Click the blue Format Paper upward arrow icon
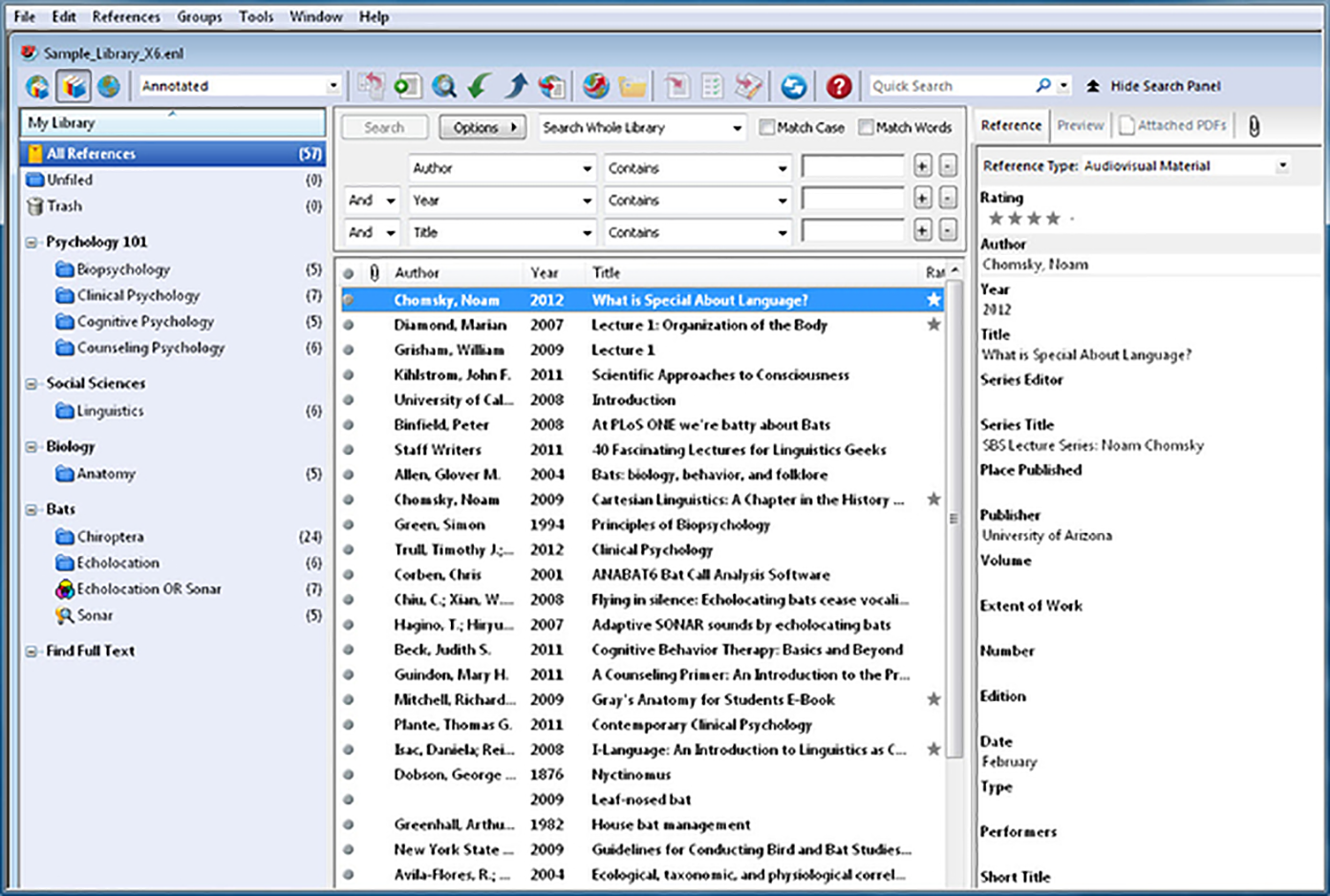This screenshot has width=1330, height=896. tap(516, 86)
